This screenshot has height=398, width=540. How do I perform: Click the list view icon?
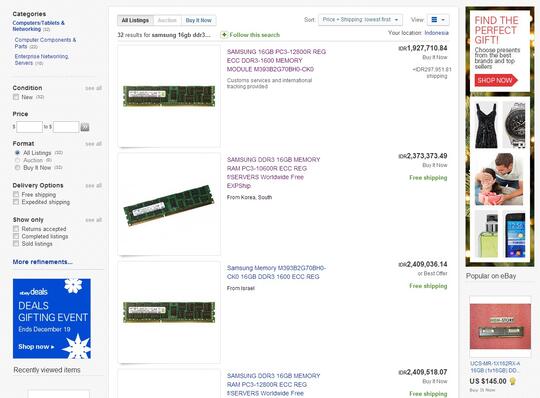(x=434, y=20)
